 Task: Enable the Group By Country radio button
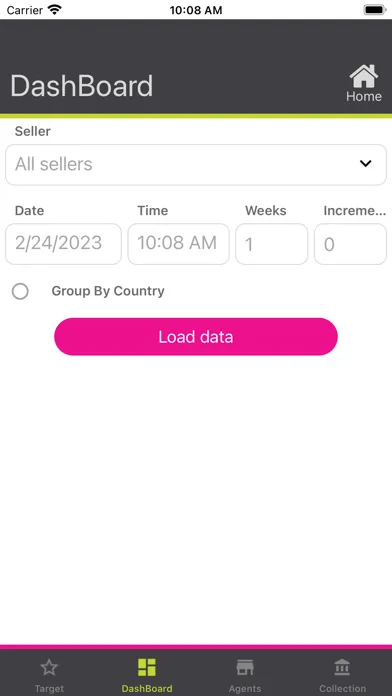[20, 292]
